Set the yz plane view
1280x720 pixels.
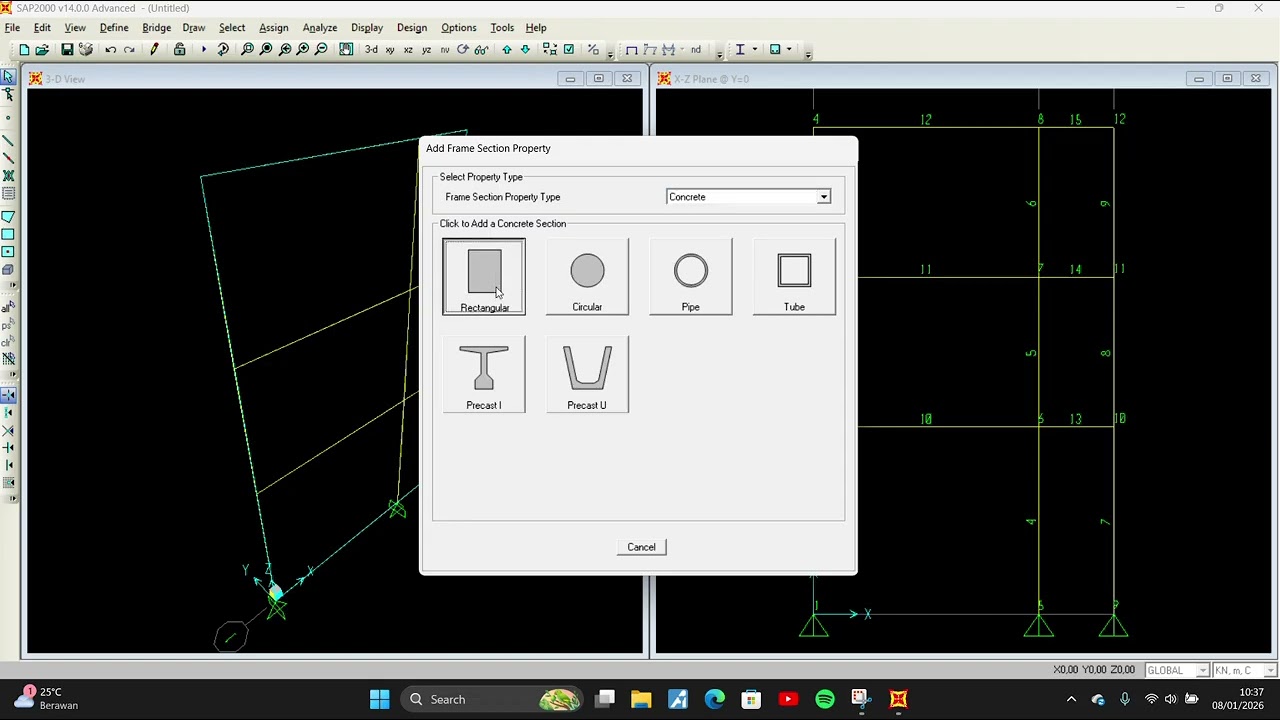coord(427,49)
